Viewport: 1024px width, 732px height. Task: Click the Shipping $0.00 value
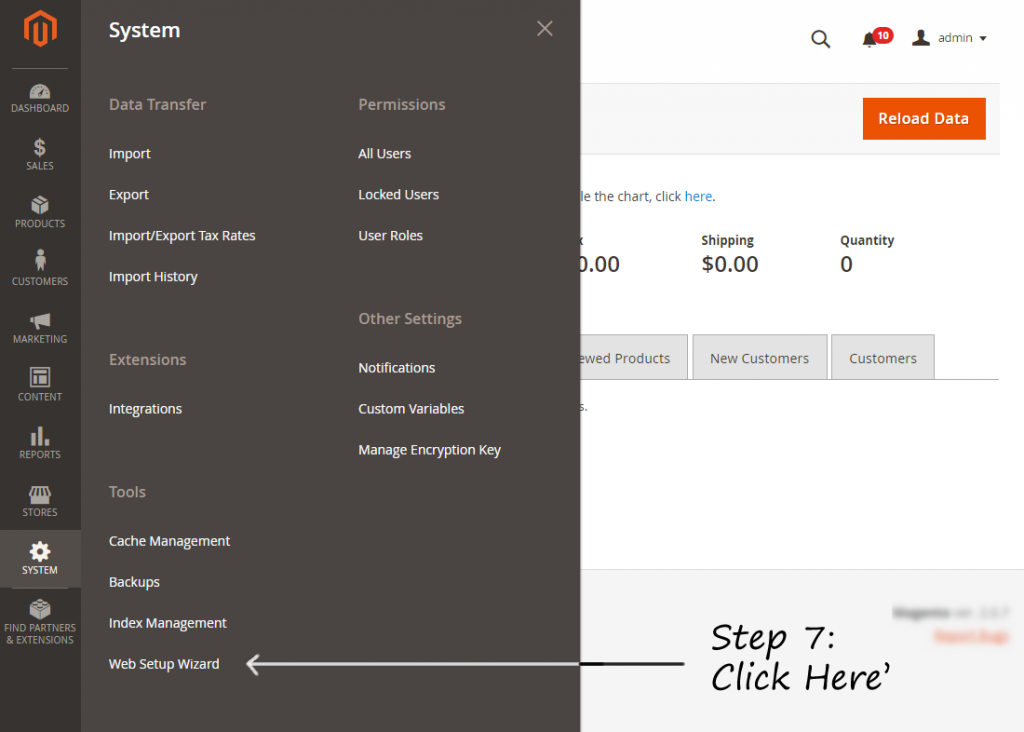[729, 264]
